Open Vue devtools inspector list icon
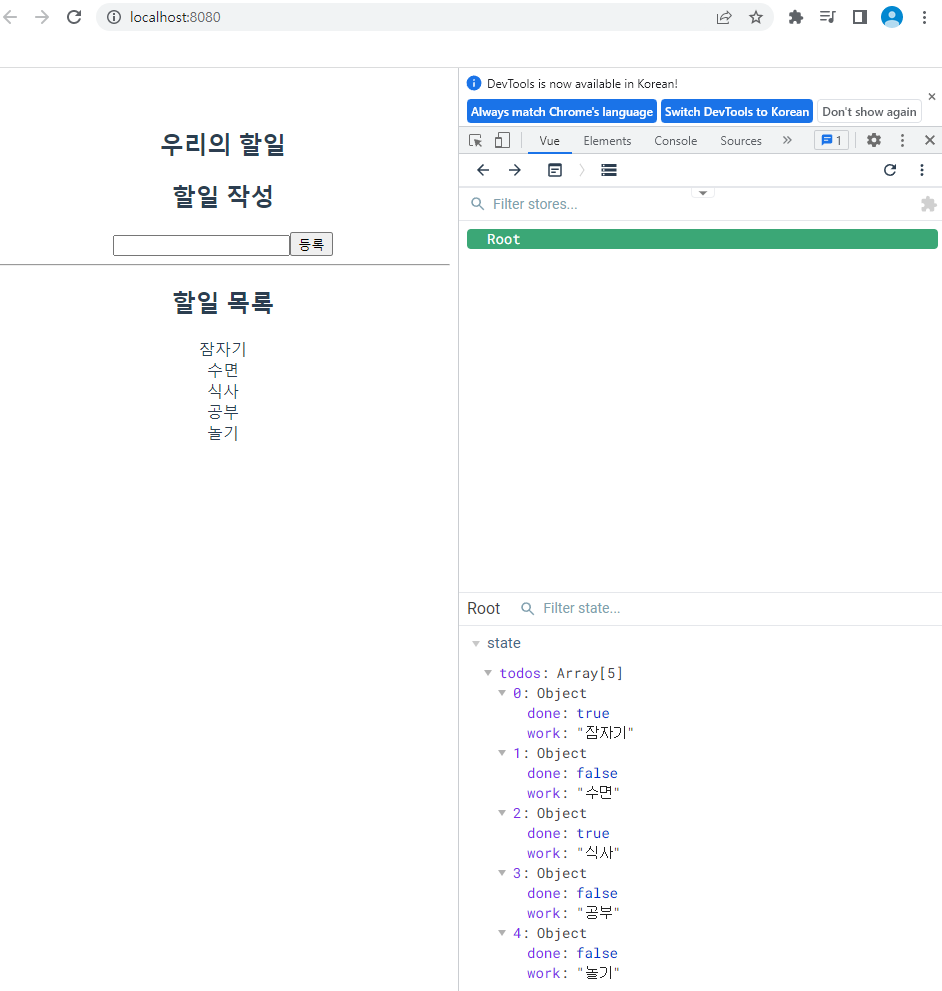 point(609,170)
